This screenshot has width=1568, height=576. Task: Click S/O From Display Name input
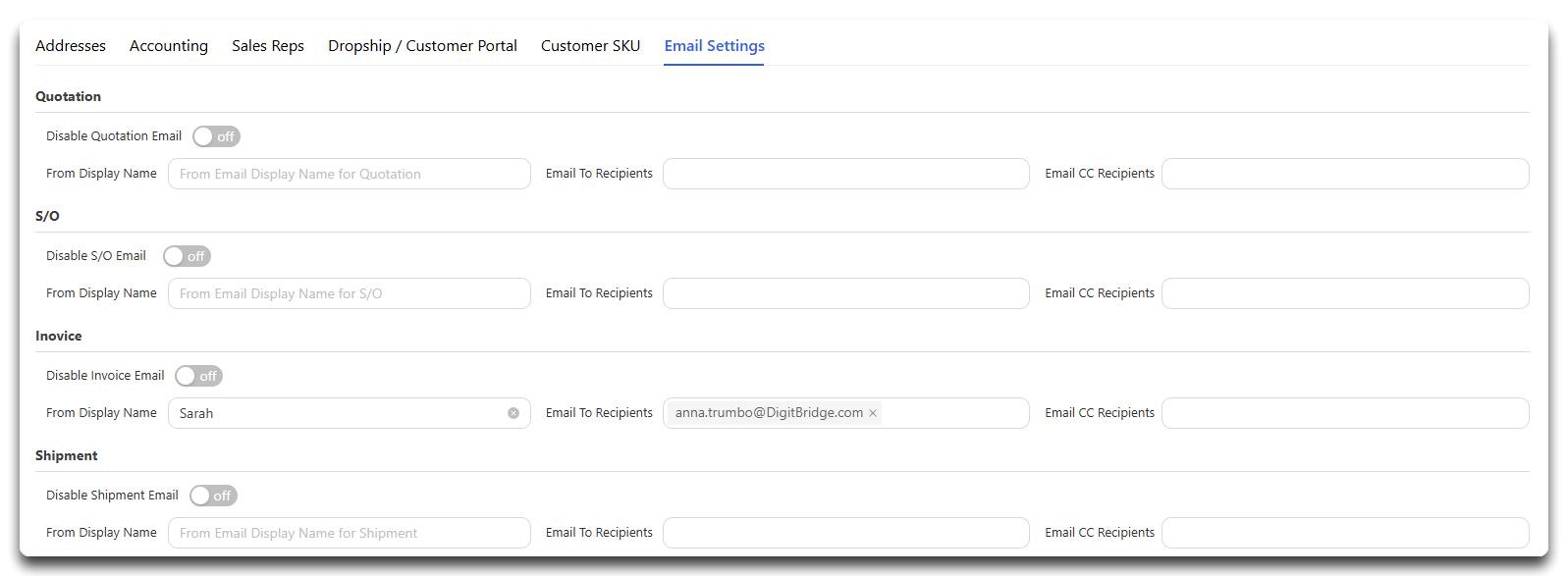pos(350,293)
